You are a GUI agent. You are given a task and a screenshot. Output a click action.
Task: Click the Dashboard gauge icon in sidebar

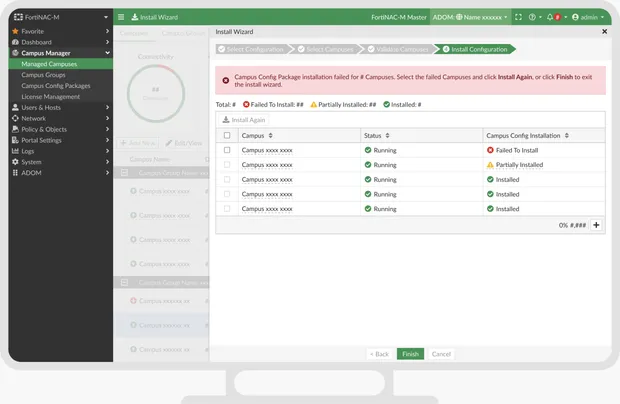click(15, 42)
